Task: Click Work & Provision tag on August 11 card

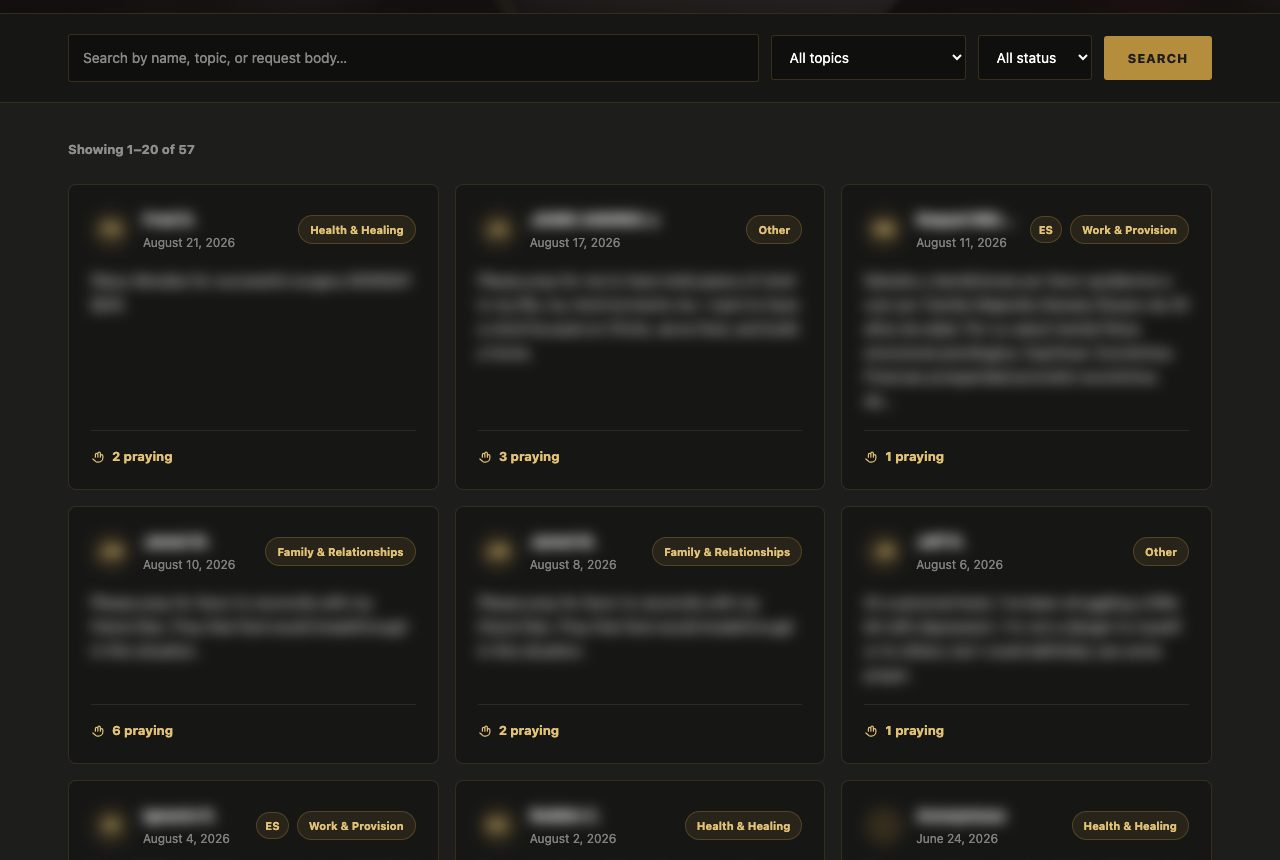Action: tap(1129, 230)
